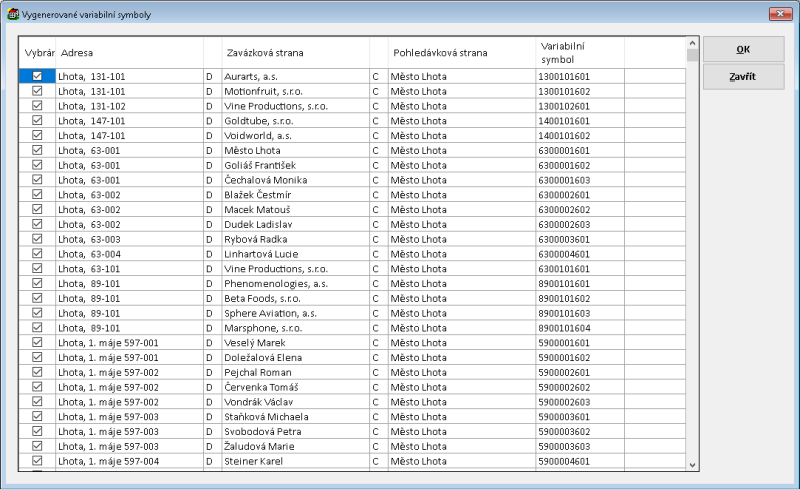
Task: Deselect checkbox for Sphere Aviation, a.s.
Action: click(38, 313)
